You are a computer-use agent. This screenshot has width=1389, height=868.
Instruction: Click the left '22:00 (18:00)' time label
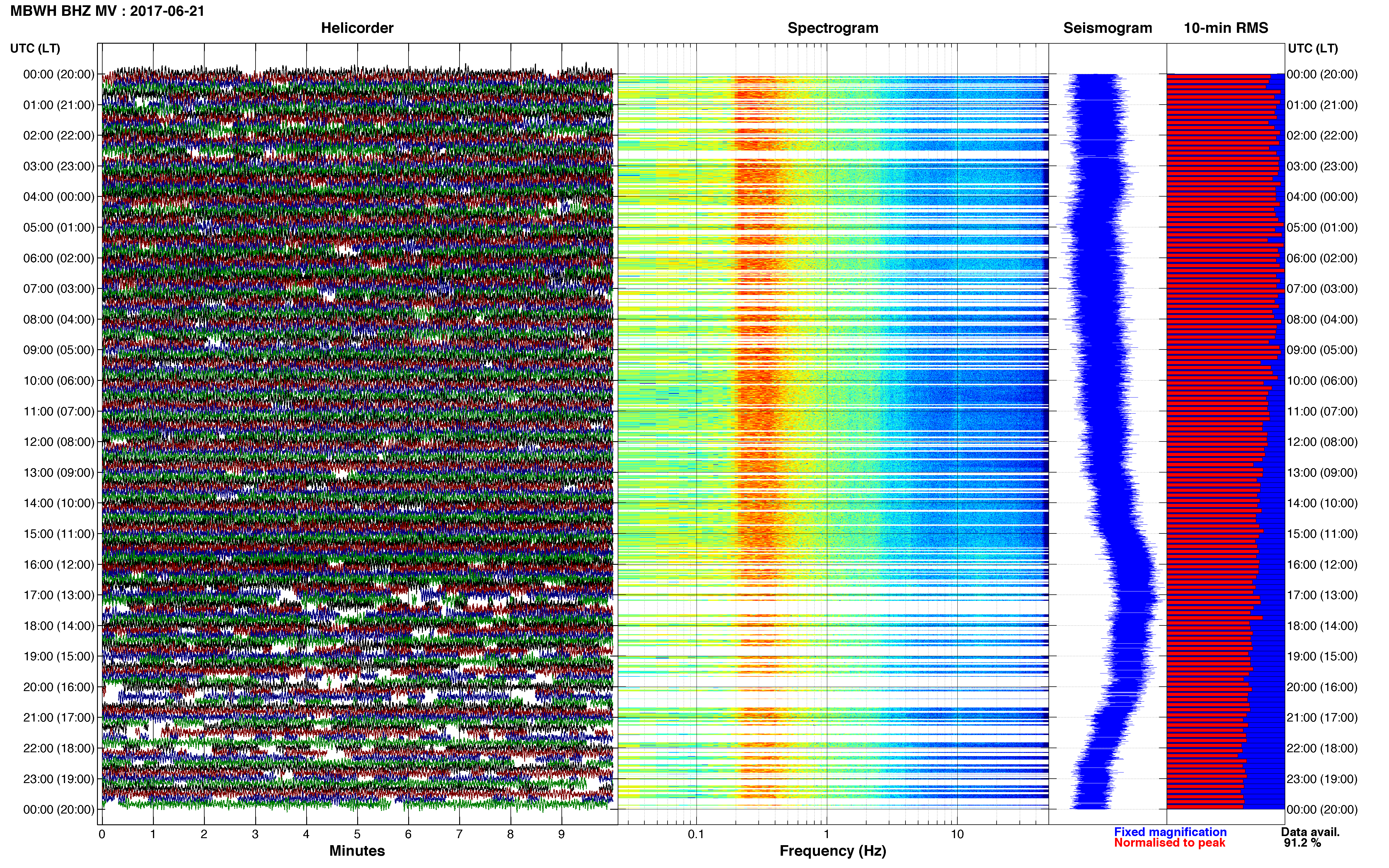(59, 748)
